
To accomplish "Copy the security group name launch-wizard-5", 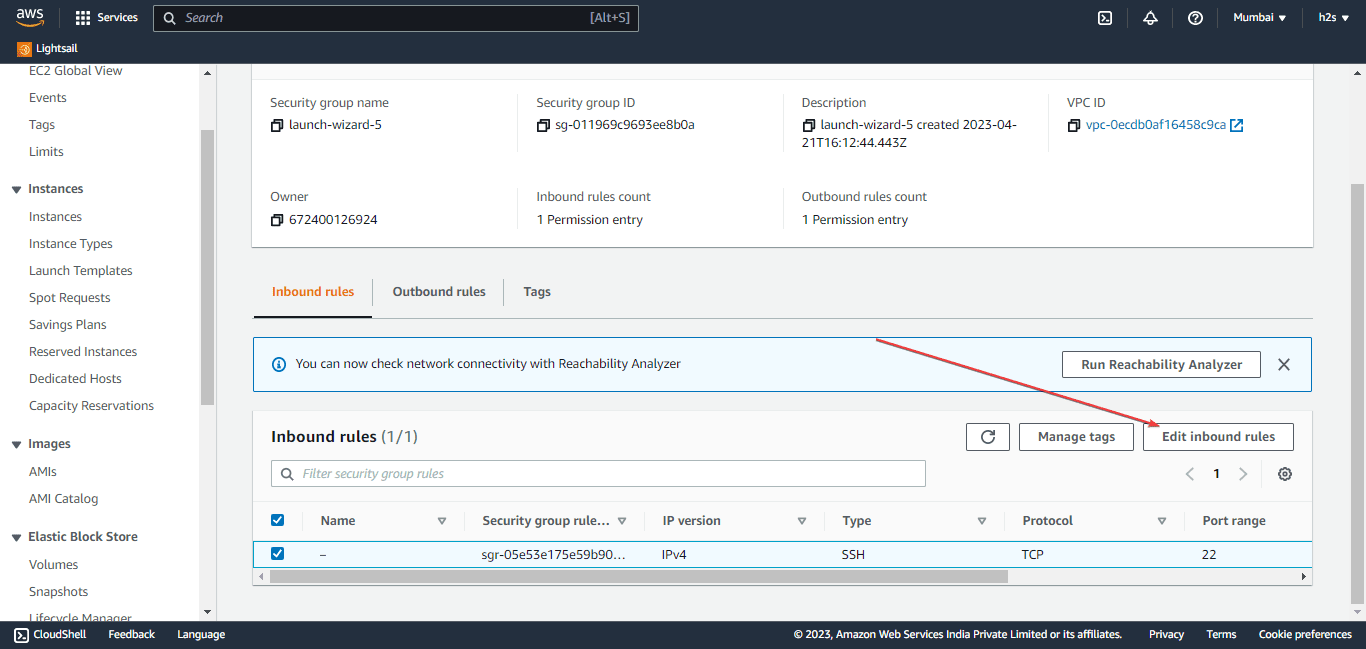I will click(x=277, y=126).
